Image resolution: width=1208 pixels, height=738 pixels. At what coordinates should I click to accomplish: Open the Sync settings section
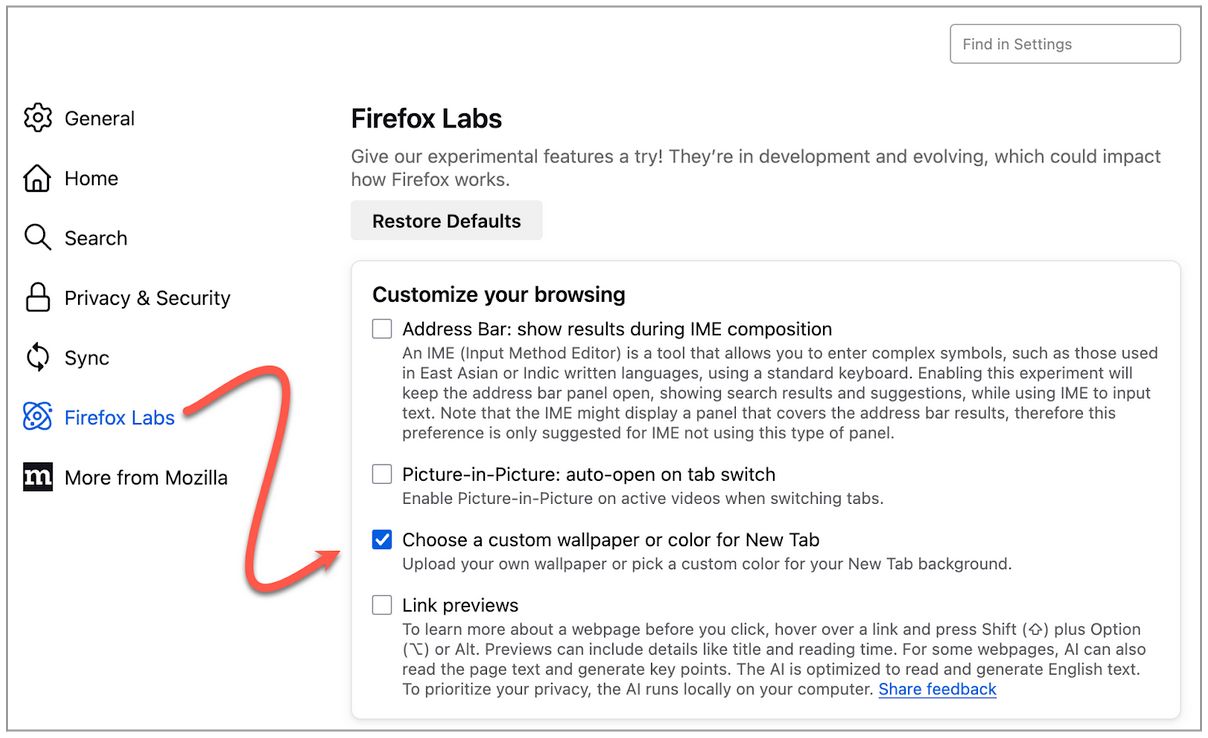pyautogui.click(x=86, y=357)
